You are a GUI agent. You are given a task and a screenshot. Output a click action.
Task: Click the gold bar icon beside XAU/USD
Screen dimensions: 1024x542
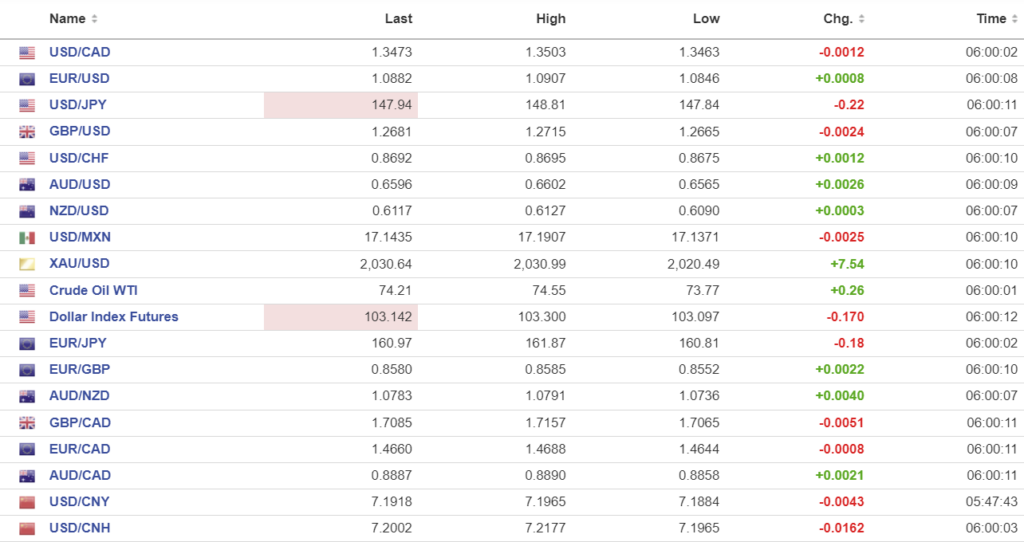[27, 264]
